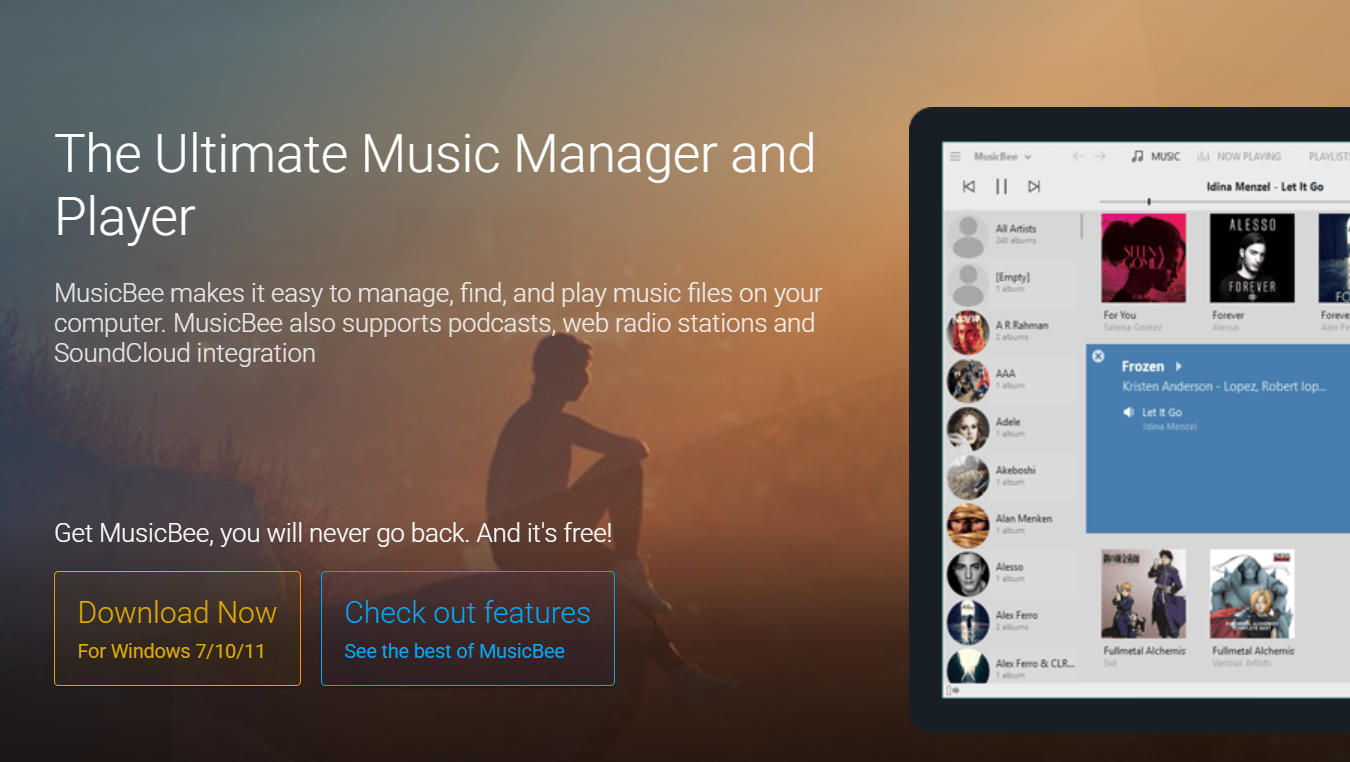
Task: Switch to the NOW PLAYING tab
Action: point(1249,157)
